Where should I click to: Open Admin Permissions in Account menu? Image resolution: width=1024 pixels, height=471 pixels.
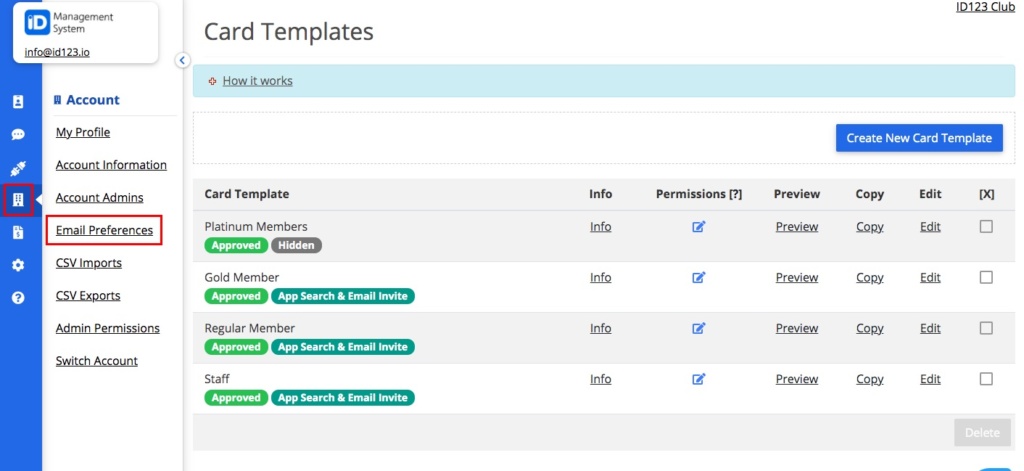[x=108, y=328]
